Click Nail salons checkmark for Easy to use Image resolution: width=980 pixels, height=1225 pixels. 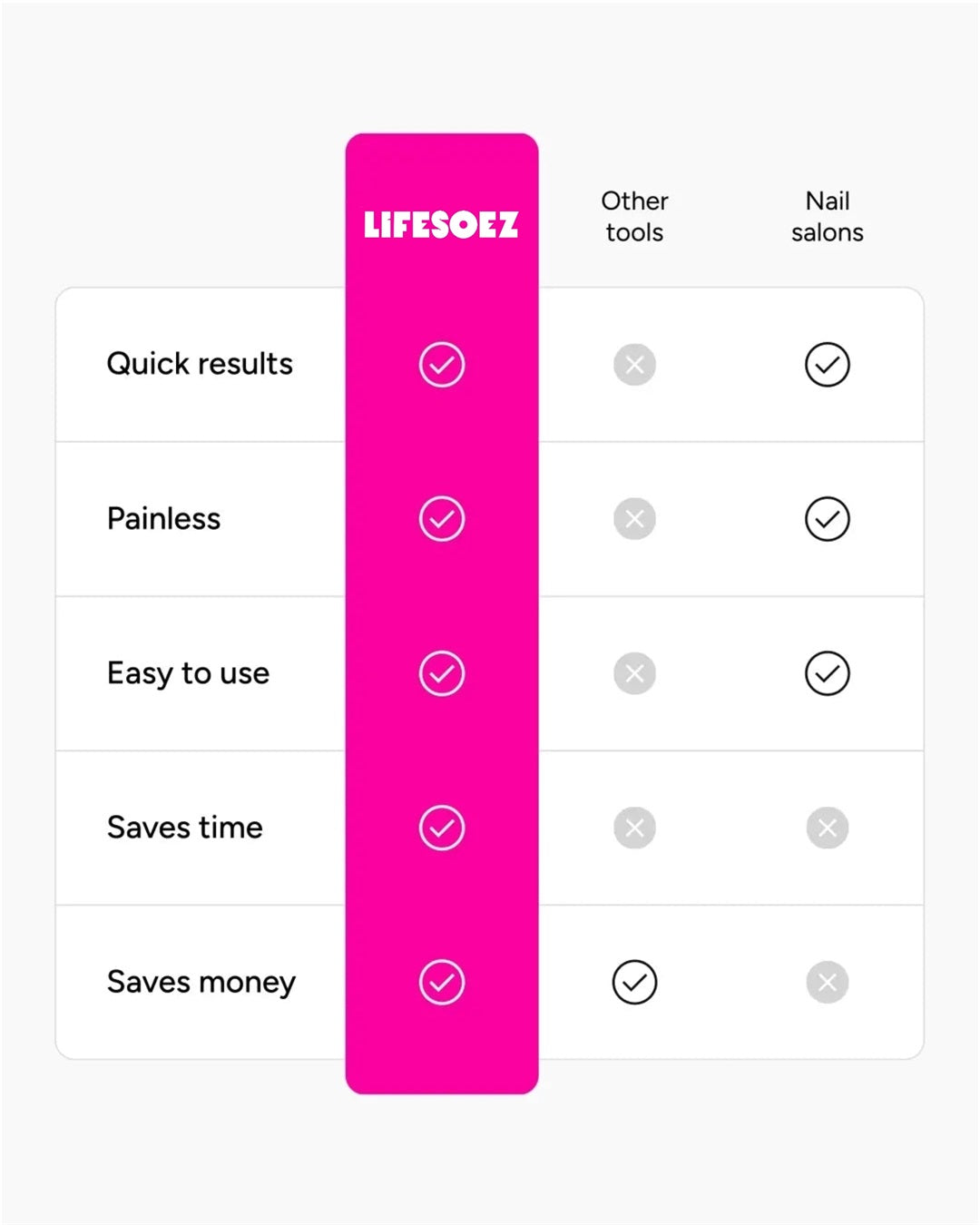pos(828,673)
